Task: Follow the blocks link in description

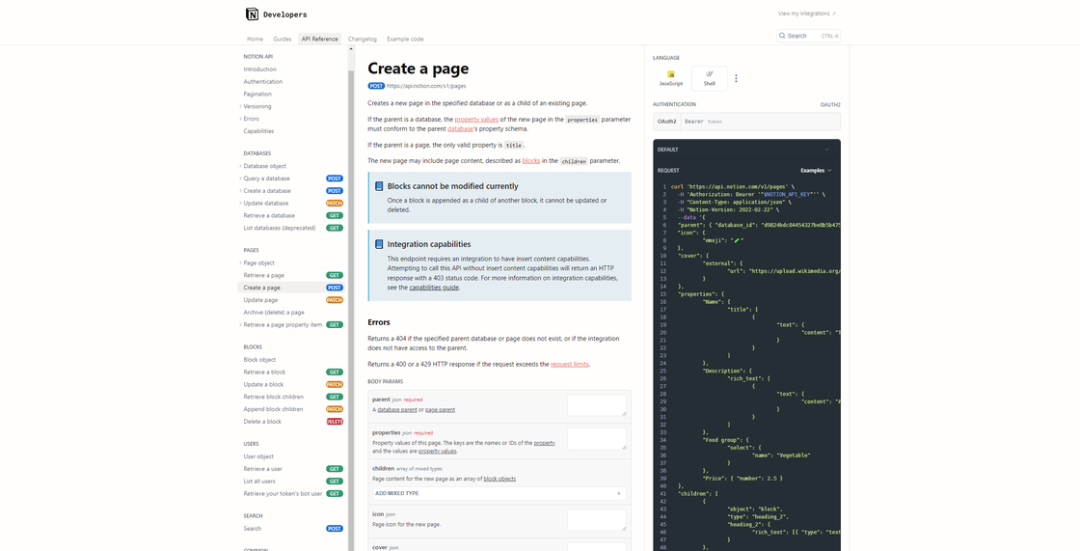Action: (531, 160)
